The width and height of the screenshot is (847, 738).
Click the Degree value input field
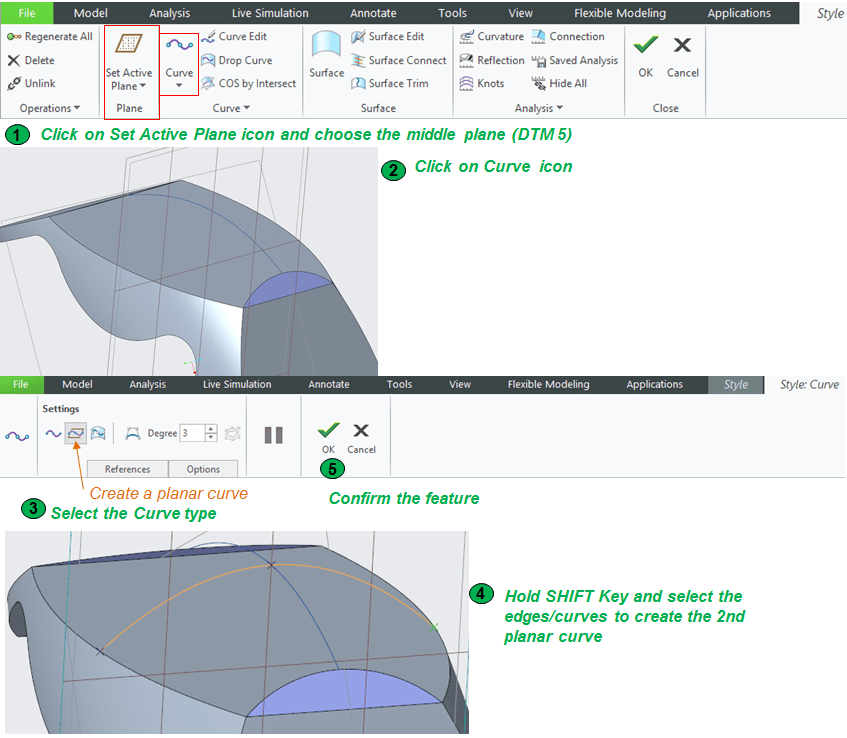[x=192, y=433]
